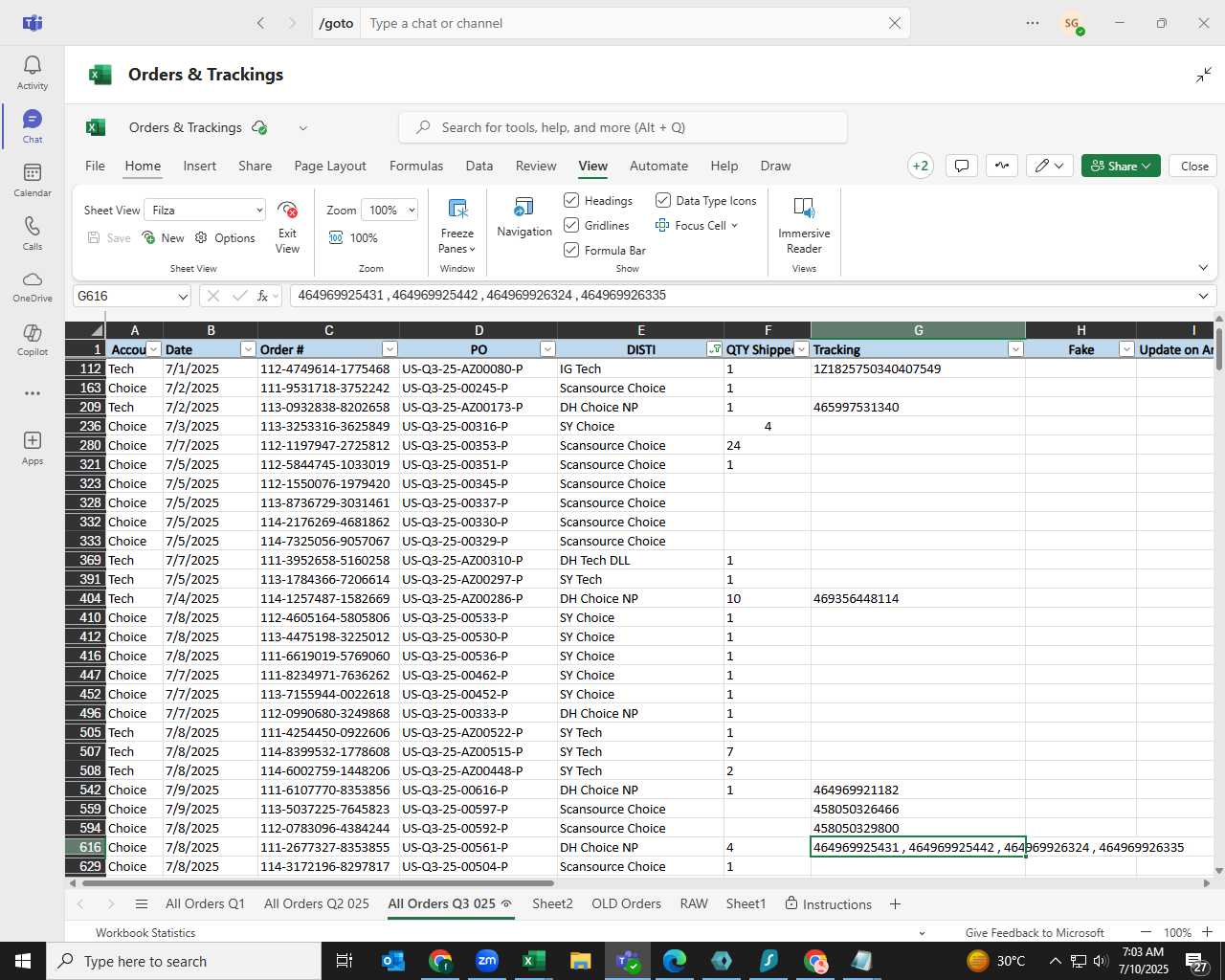Viewport: 1225px width, 980px height.
Task: Click the Windows Start button
Action: coord(23,961)
